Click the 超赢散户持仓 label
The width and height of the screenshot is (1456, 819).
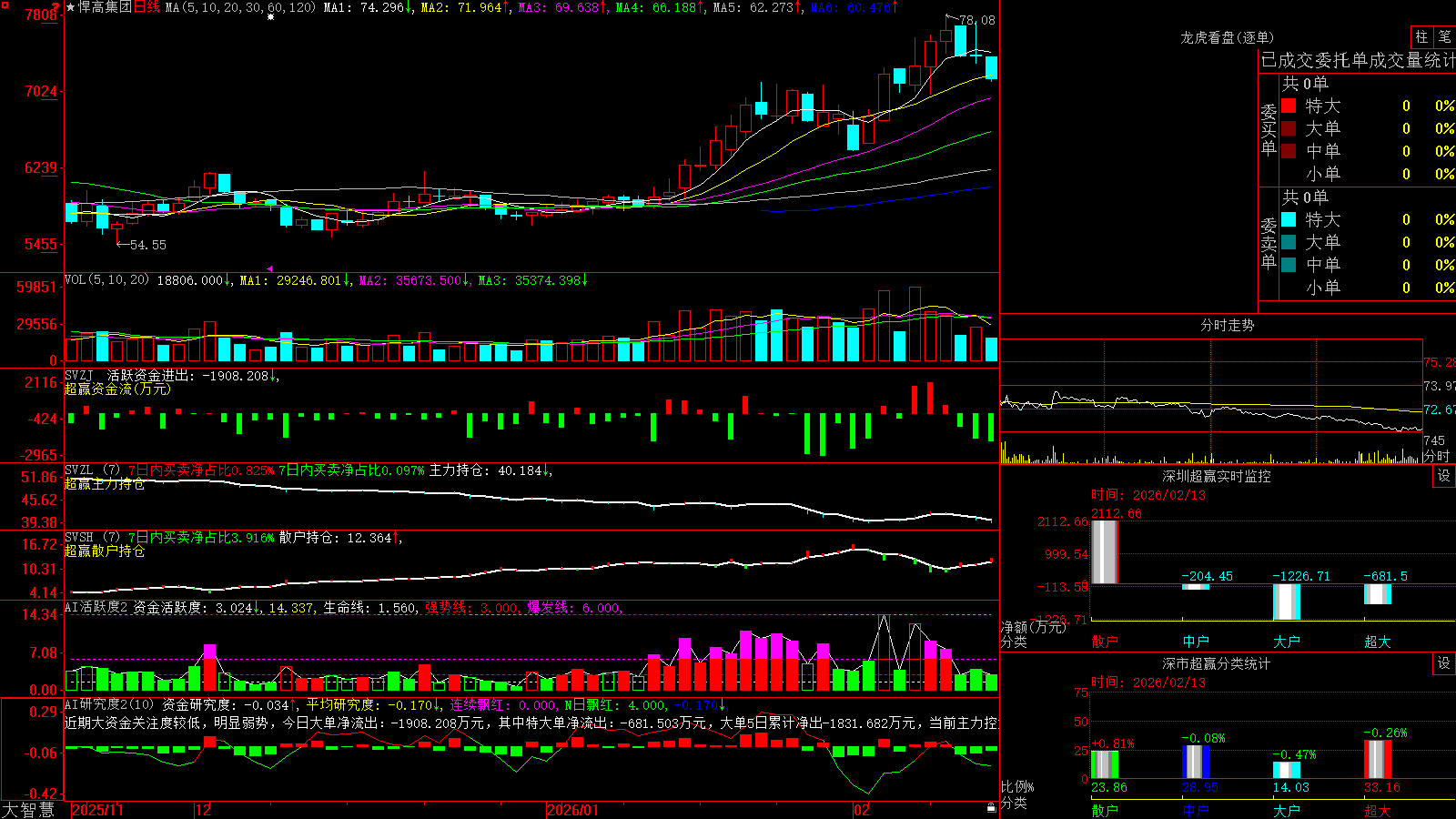point(105,551)
